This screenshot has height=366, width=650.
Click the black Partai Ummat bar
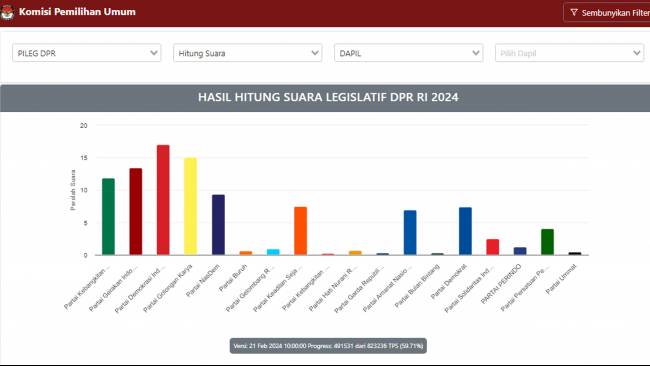click(575, 253)
